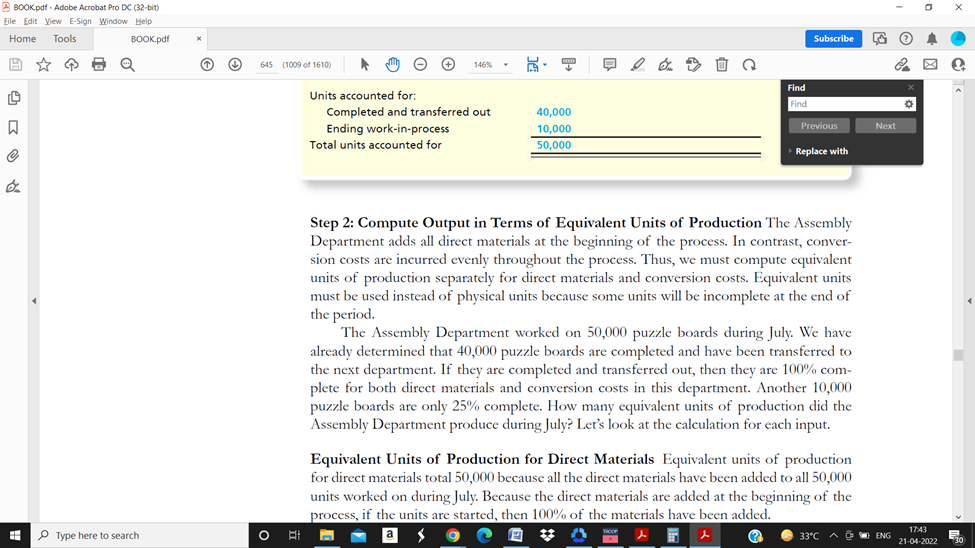Open the Edit menu
Image resolution: width=975 pixels, height=548 pixels.
(30, 21)
